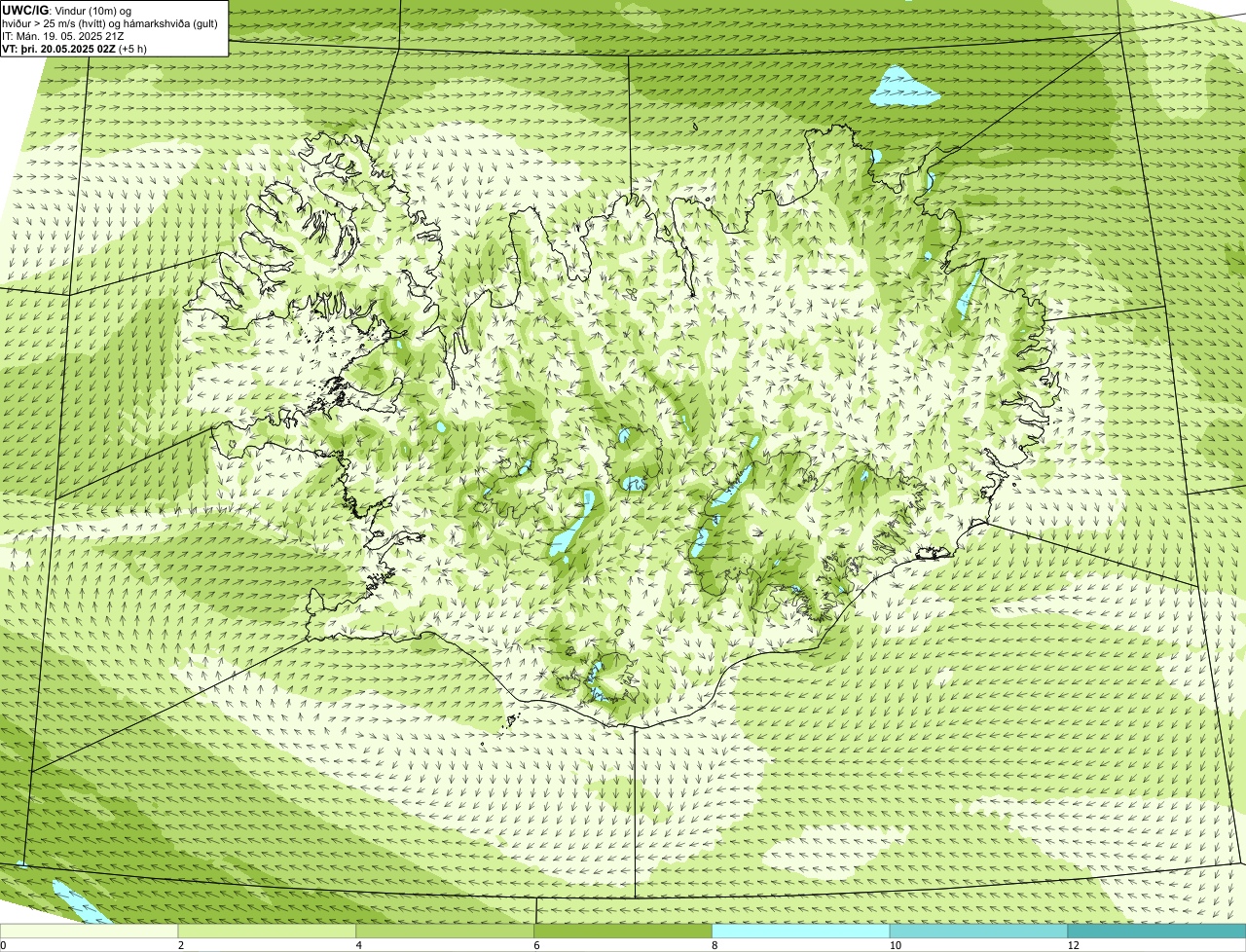
Task: Click the title line 'UWC/IG: Vindur (10m) og'
Action: click(67, 10)
